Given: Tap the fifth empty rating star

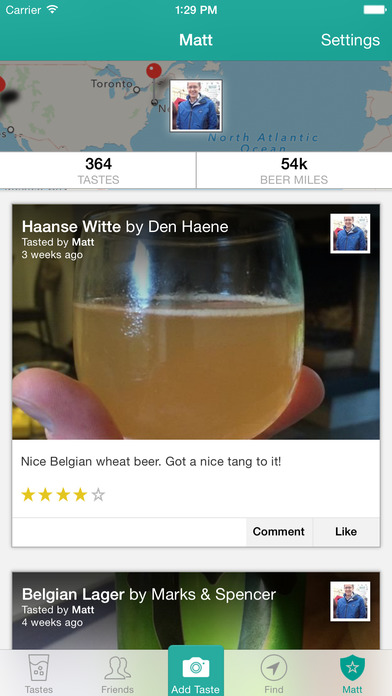Looking at the screenshot, I should pyautogui.click(x=98, y=495).
